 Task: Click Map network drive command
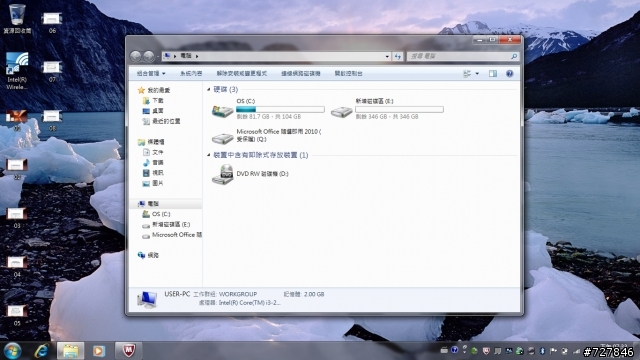pyautogui.click(x=301, y=73)
